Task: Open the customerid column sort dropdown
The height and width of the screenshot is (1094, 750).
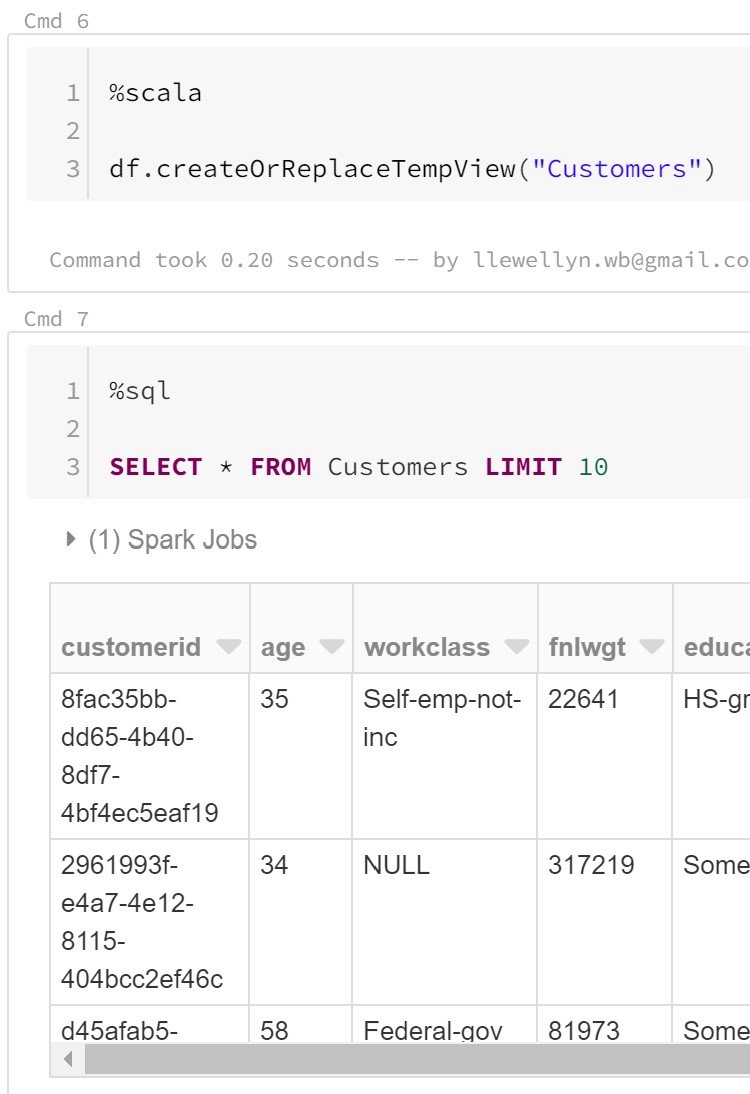Action: (x=229, y=647)
